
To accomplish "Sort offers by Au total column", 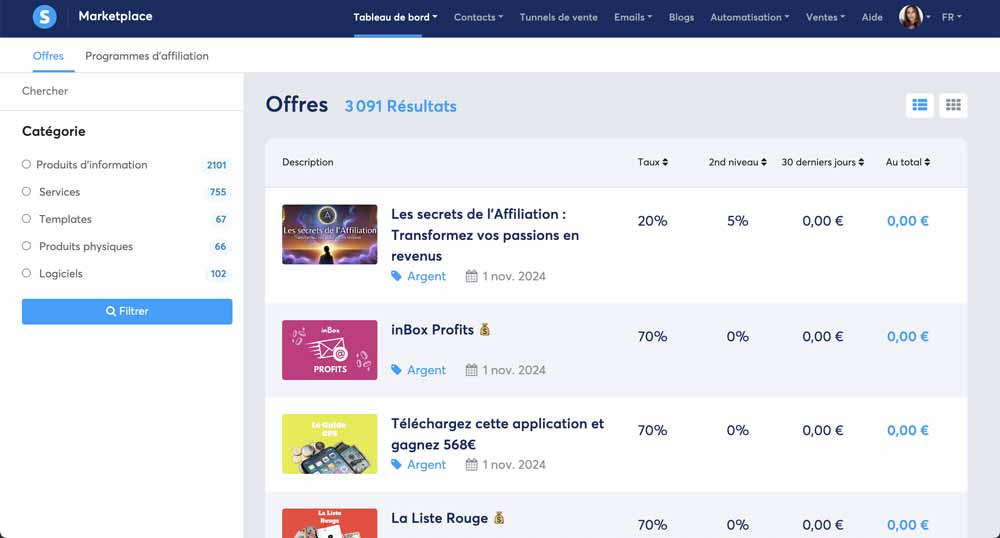I will (x=908, y=162).
